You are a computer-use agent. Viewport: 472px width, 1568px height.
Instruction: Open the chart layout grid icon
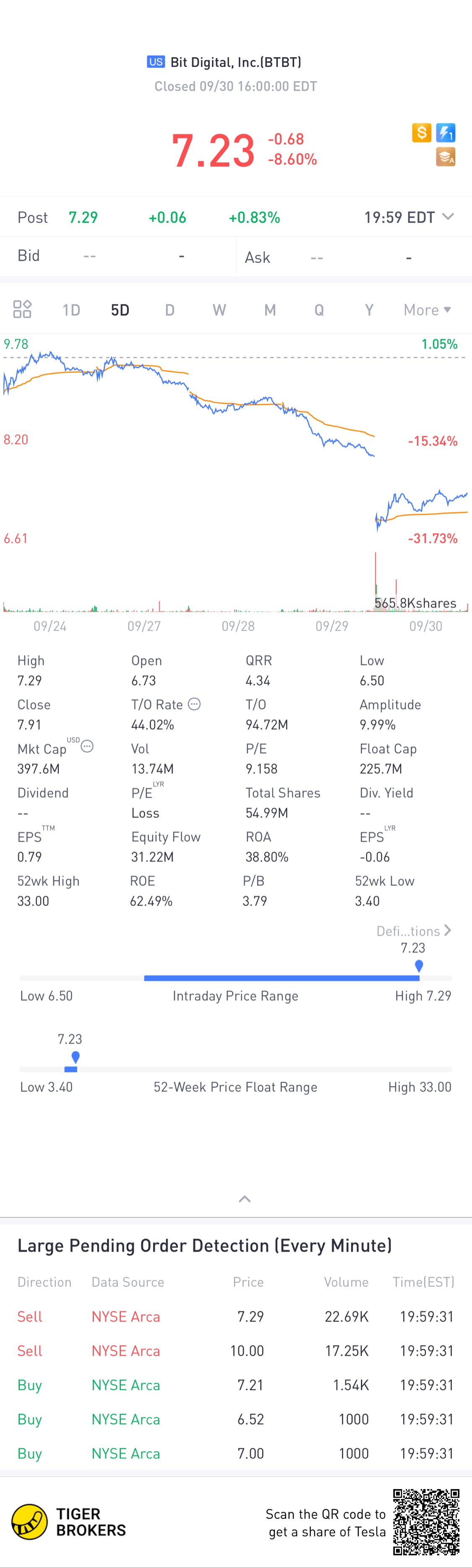click(23, 309)
